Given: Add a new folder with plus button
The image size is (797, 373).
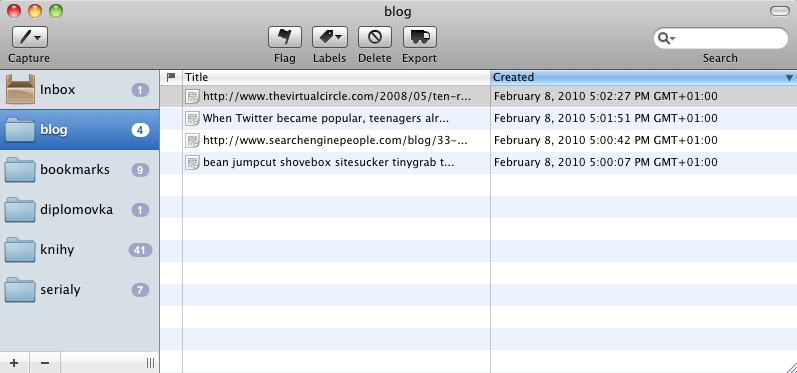Looking at the screenshot, I should (14, 363).
